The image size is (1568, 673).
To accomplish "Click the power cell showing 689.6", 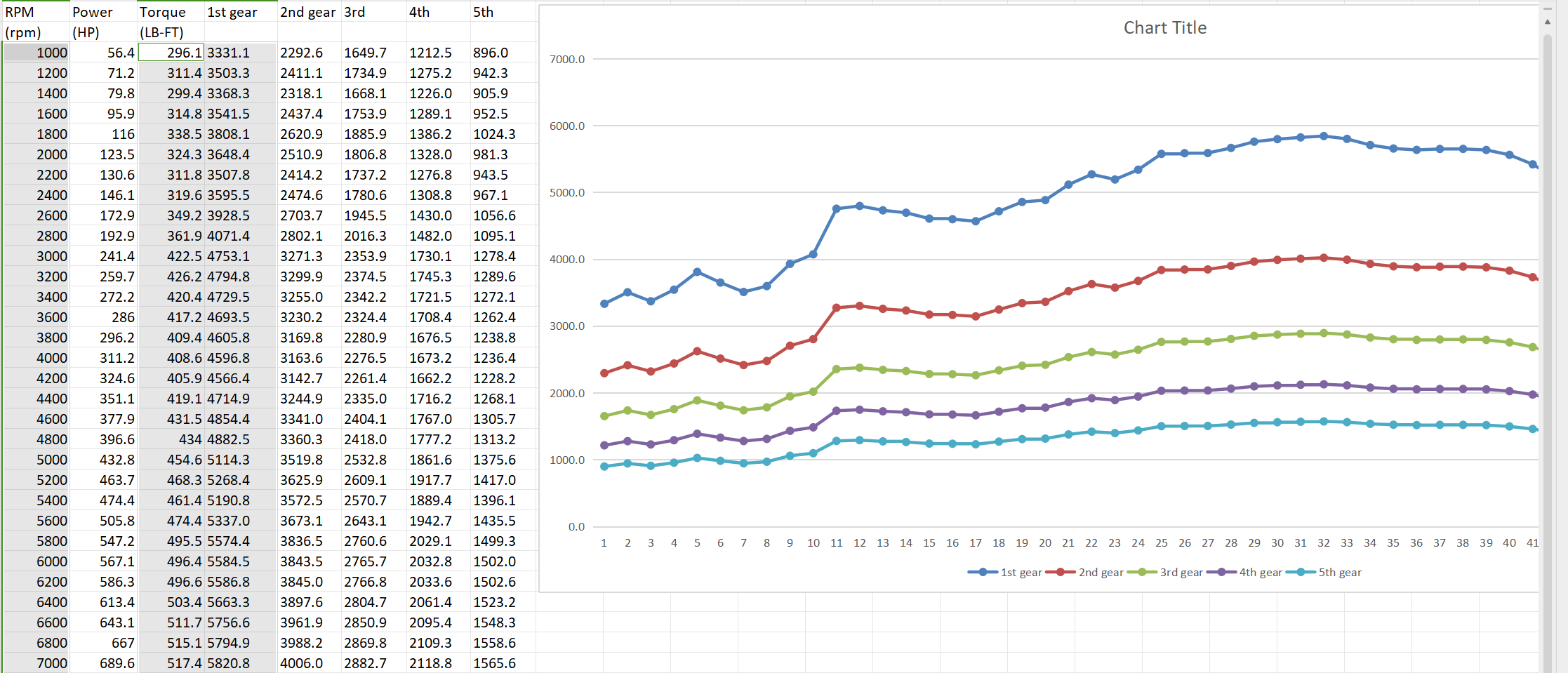I will 104,663.
